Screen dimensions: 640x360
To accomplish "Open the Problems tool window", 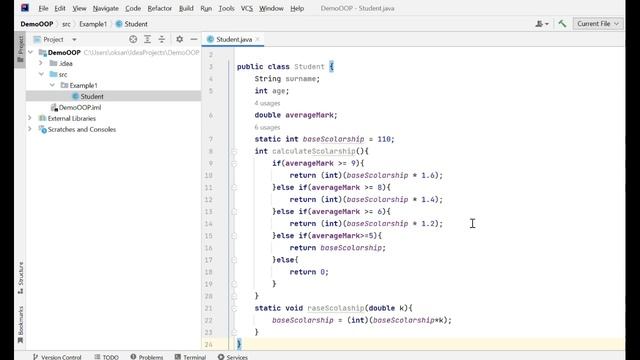I will [147, 357].
